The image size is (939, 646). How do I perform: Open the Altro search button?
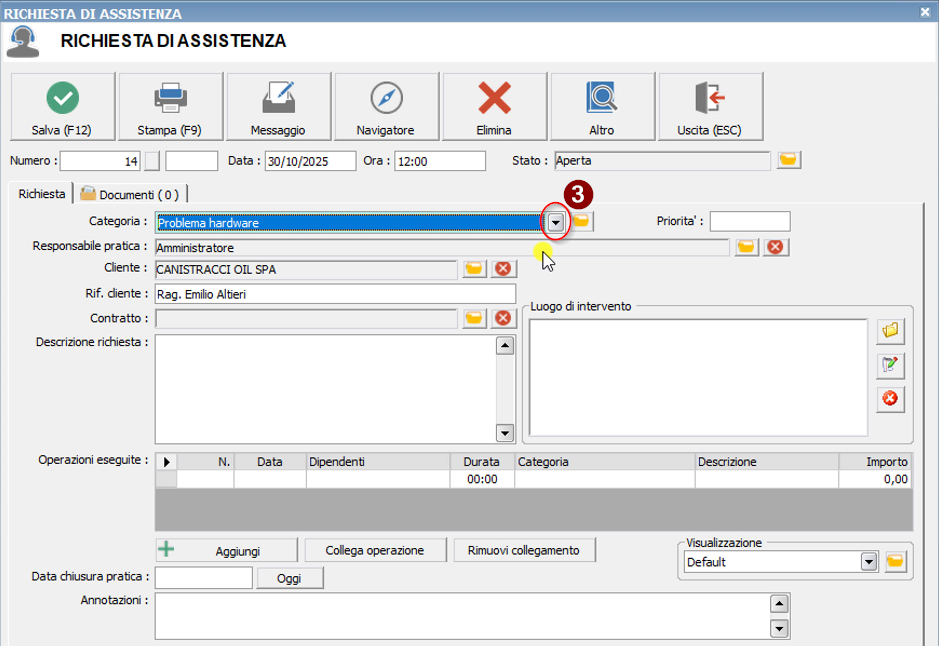tap(602, 107)
